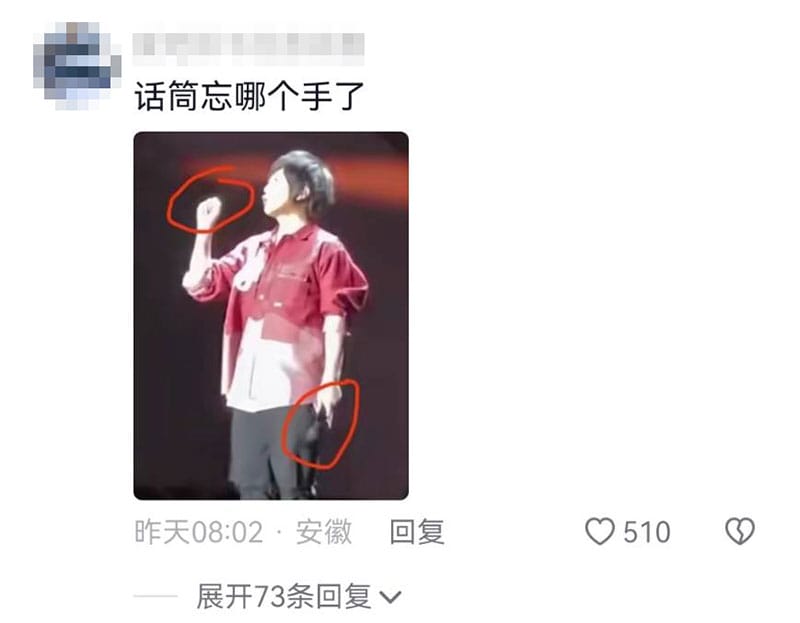The height and width of the screenshot is (623, 800).
Task: Click the 安徽 location label
Action: (x=324, y=532)
